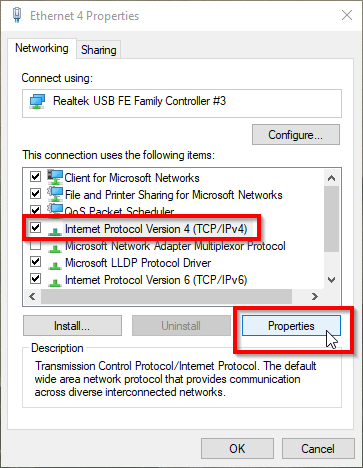Open Properties for the selected item

coord(291,326)
